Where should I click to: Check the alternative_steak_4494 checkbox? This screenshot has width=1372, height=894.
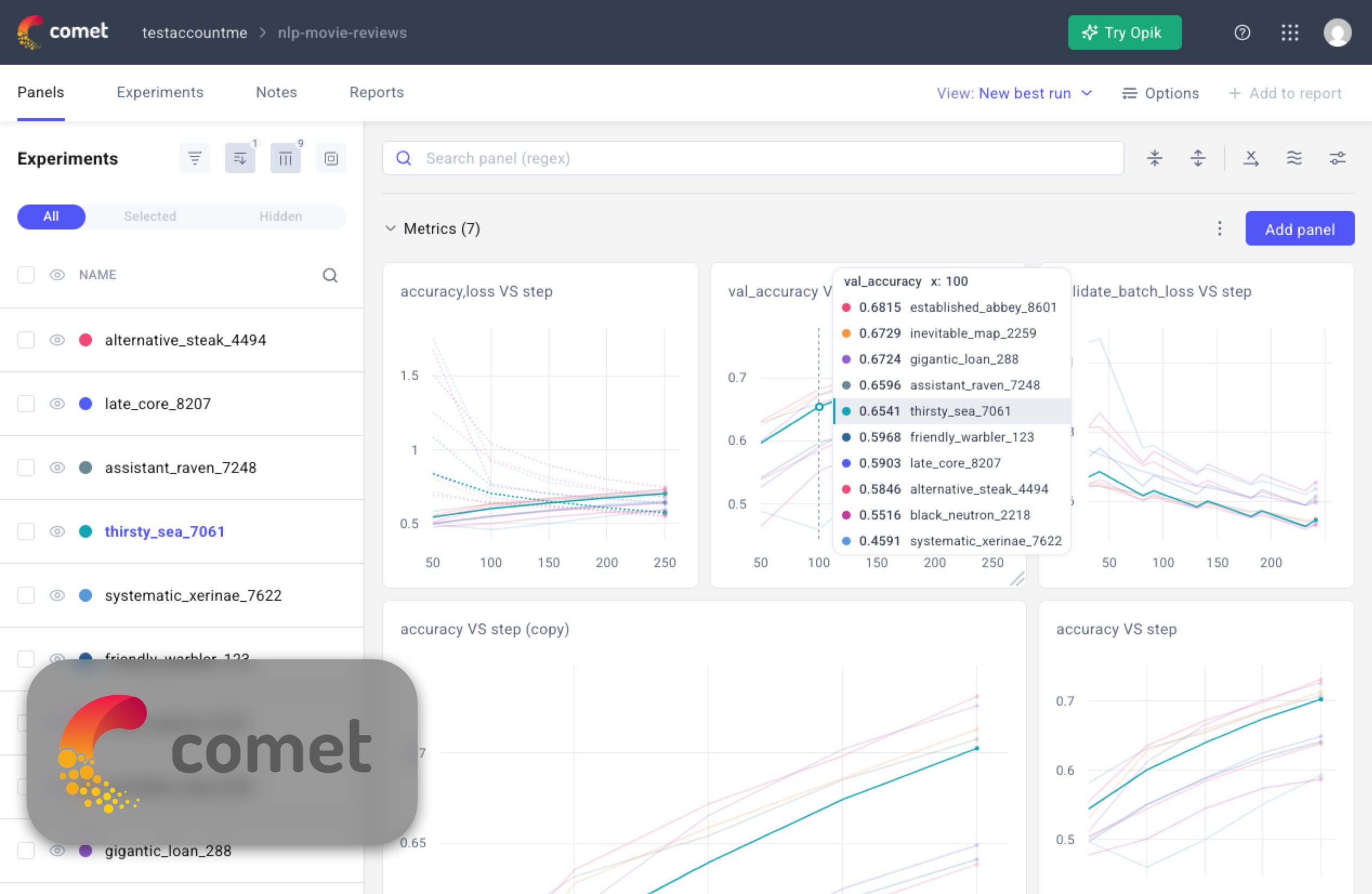pos(26,340)
